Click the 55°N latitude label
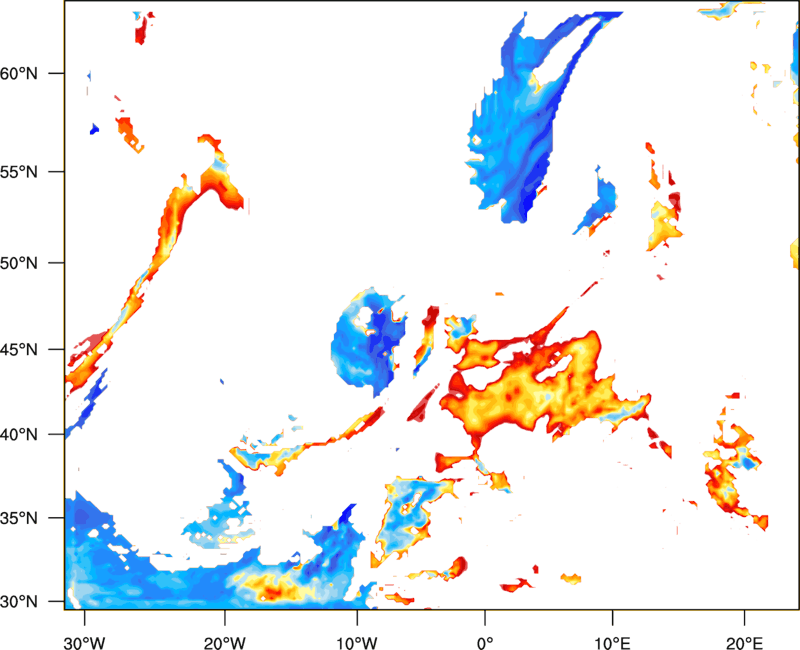This screenshot has height=650, width=800. 19,172
